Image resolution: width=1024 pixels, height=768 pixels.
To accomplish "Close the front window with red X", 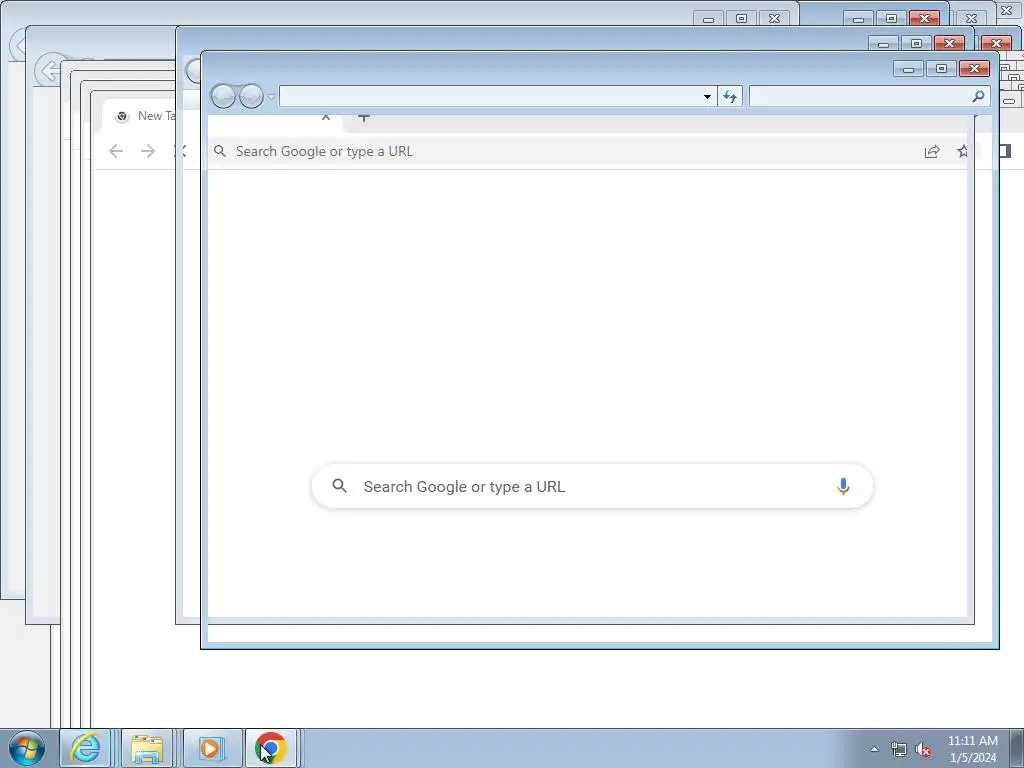I will pyautogui.click(x=974, y=69).
